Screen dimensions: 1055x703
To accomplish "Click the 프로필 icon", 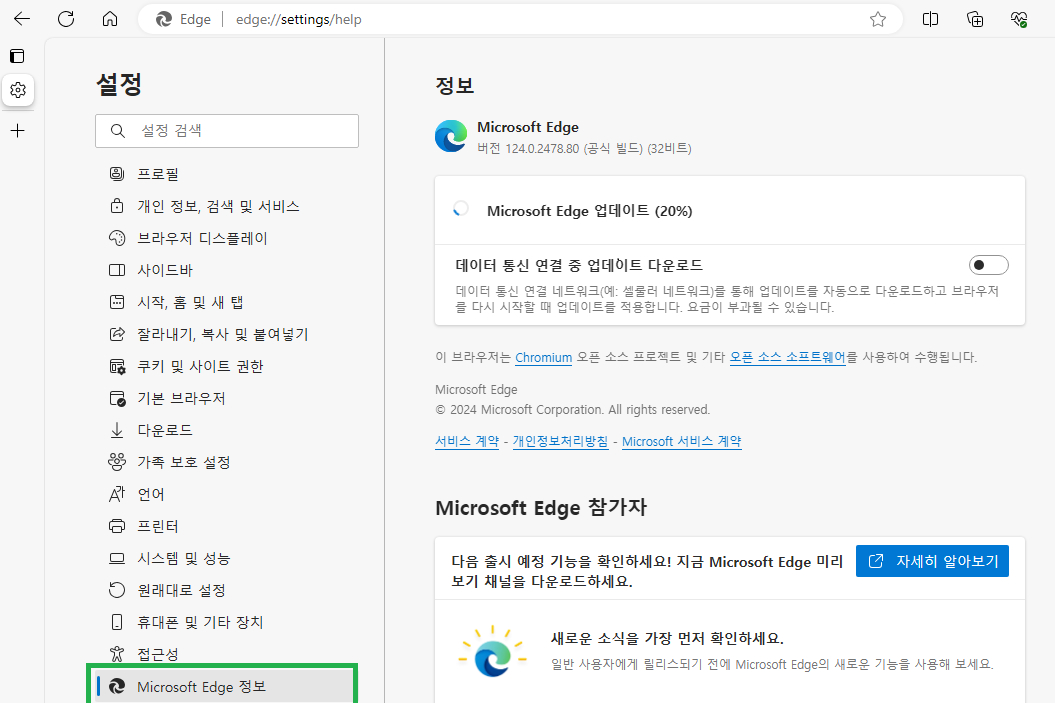I will pos(117,174).
